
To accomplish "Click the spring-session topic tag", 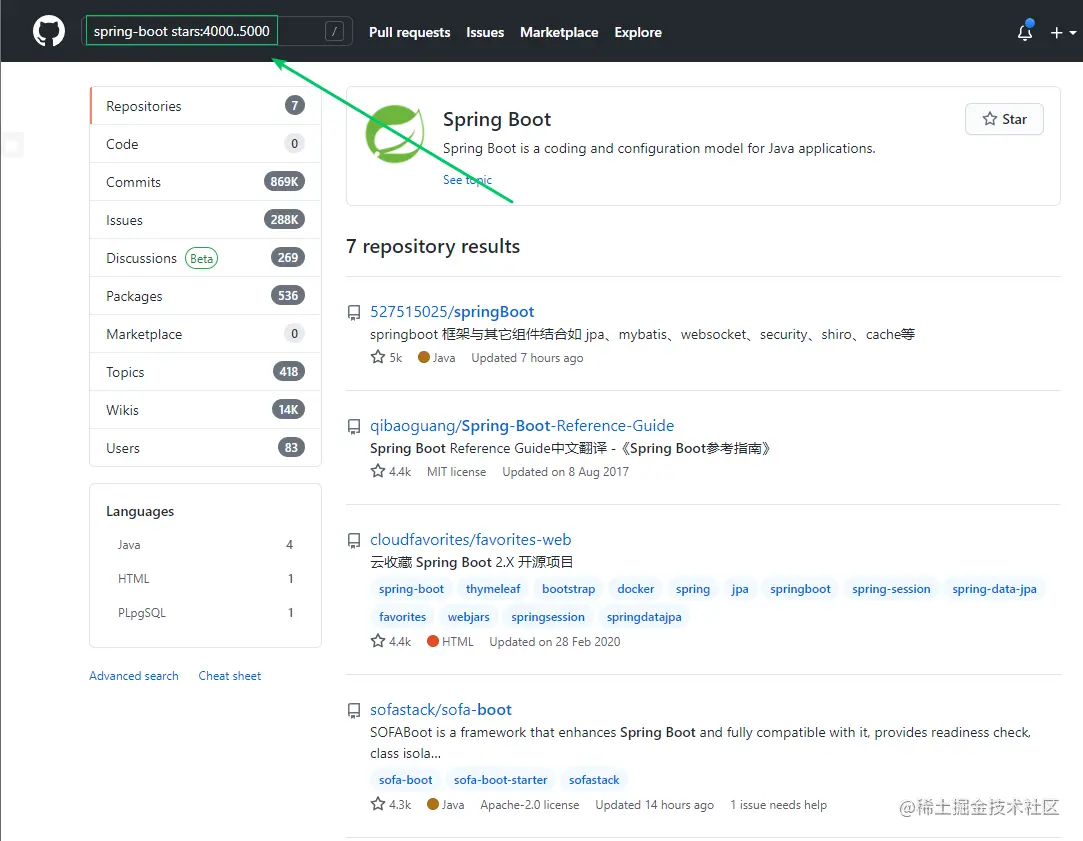I will tap(891, 589).
